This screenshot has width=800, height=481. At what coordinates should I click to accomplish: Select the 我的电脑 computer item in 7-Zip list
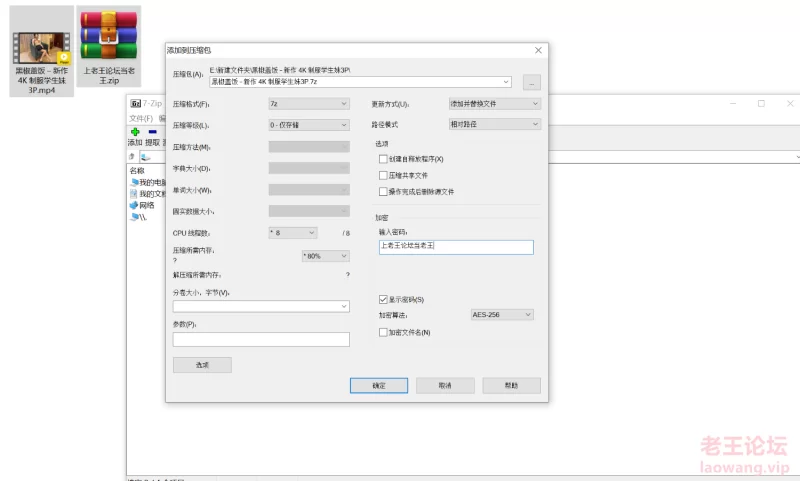tap(148, 182)
